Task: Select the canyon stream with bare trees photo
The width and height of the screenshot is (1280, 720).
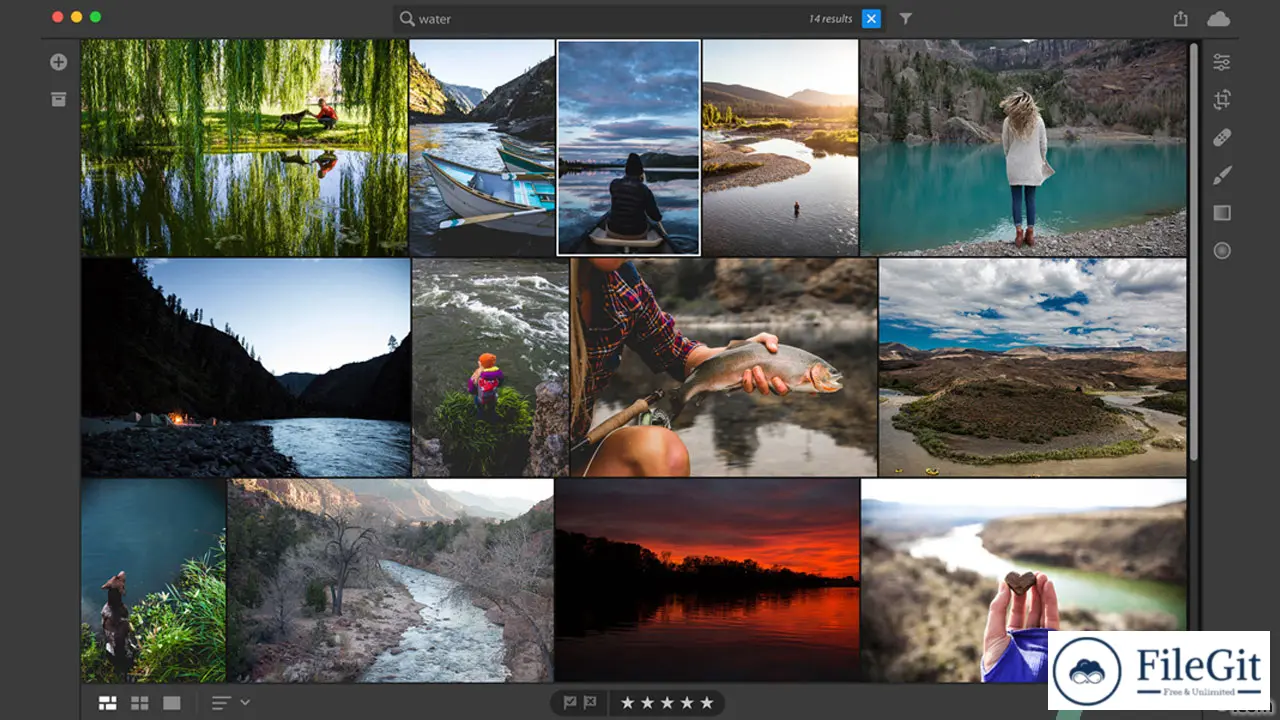Action: [x=390, y=580]
